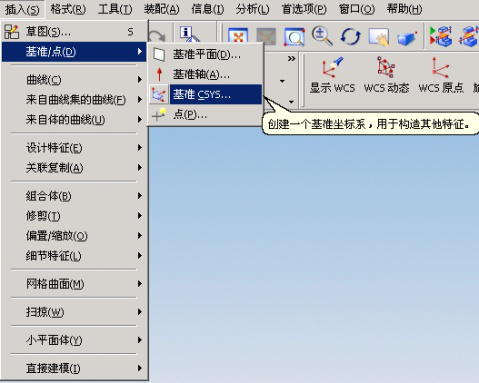This screenshot has height=383, width=479.
Task: Open the 分析(L) menu
Action: pyautogui.click(x=252, y=9)
